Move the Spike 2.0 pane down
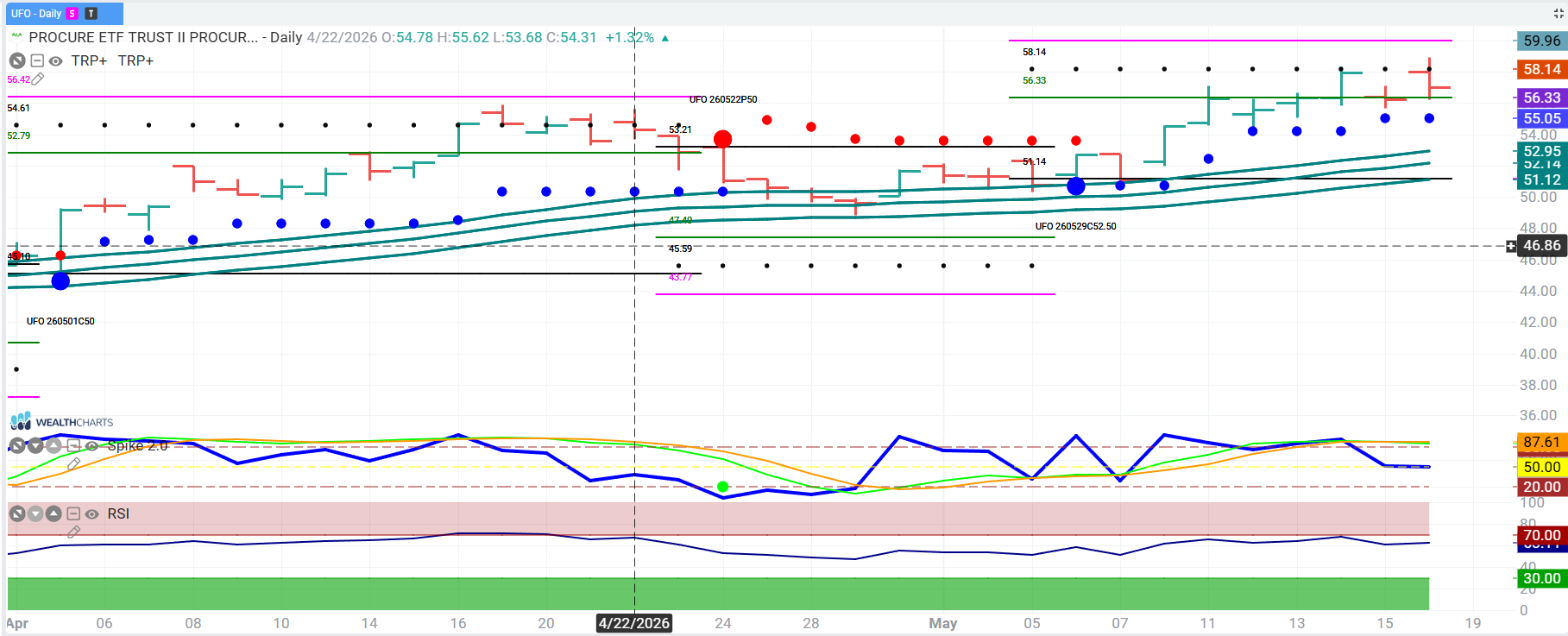Image resolution: width=1568 pixels, height=636 pixels. (x=35, y=445)
